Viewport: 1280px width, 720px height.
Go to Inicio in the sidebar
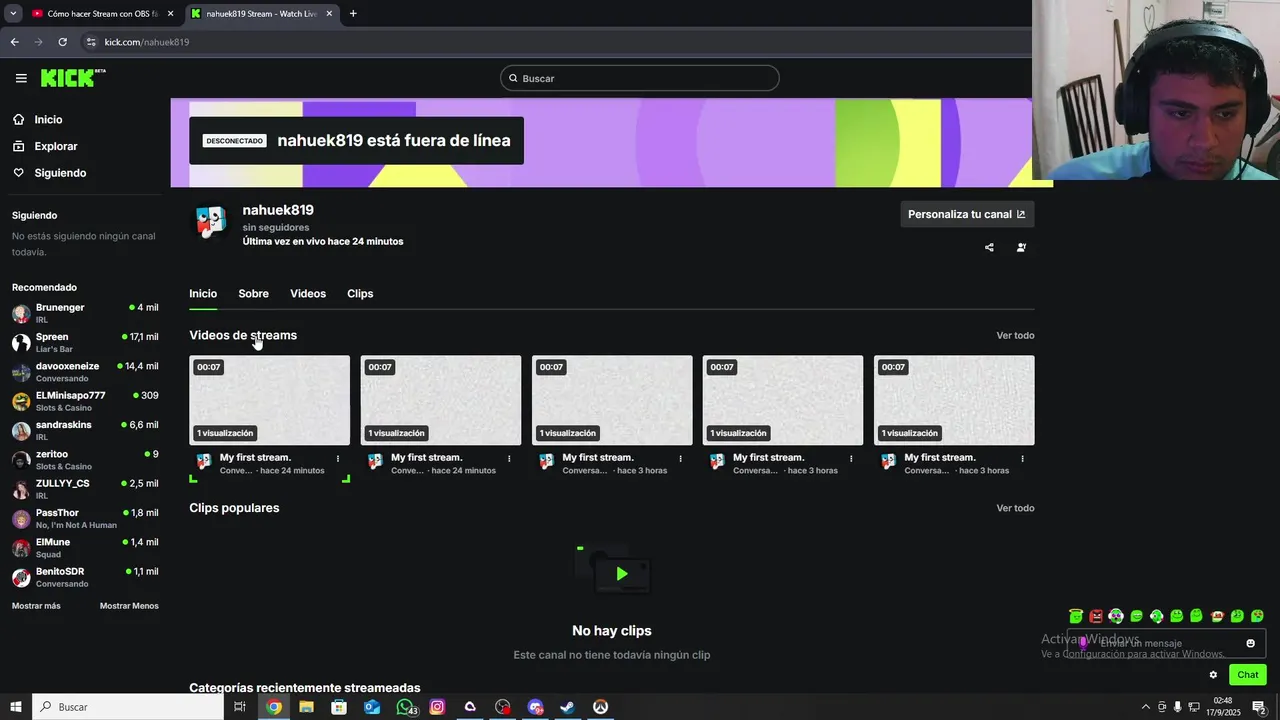click(x=48, y=120)
